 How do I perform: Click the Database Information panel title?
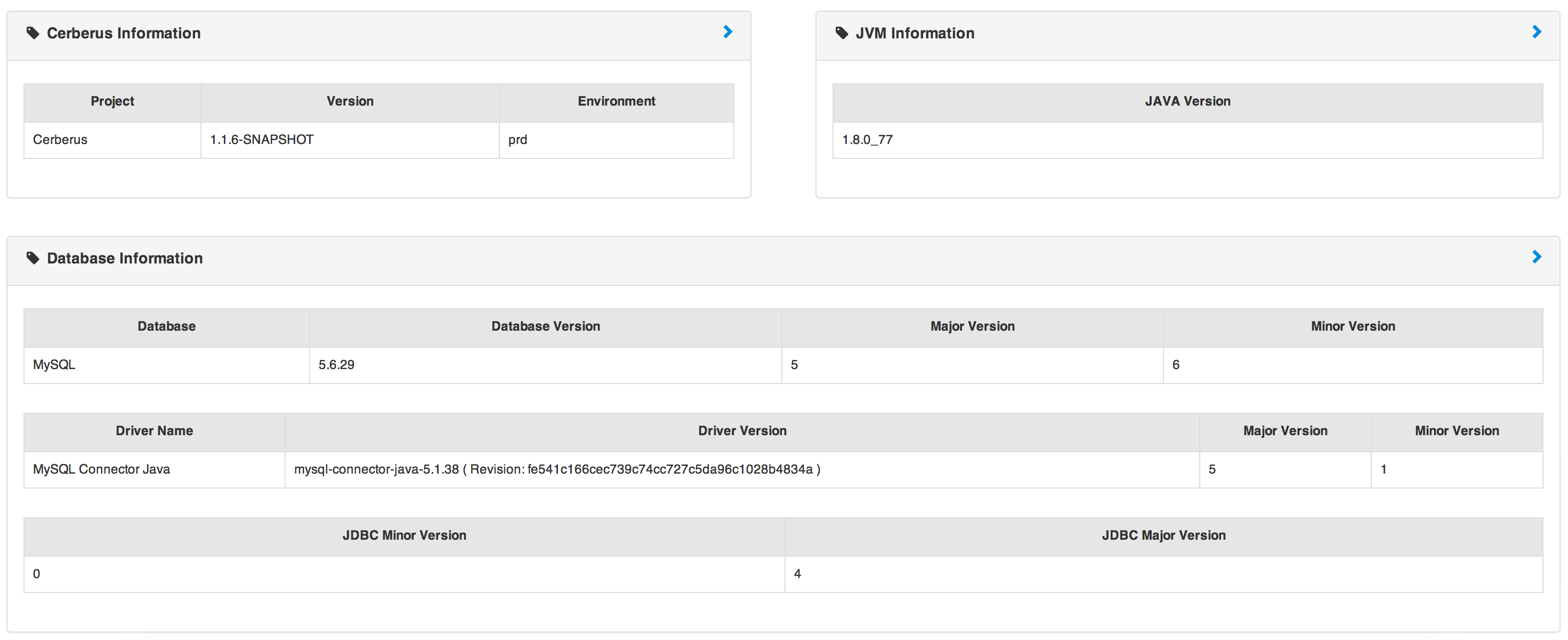coord(125,258)
